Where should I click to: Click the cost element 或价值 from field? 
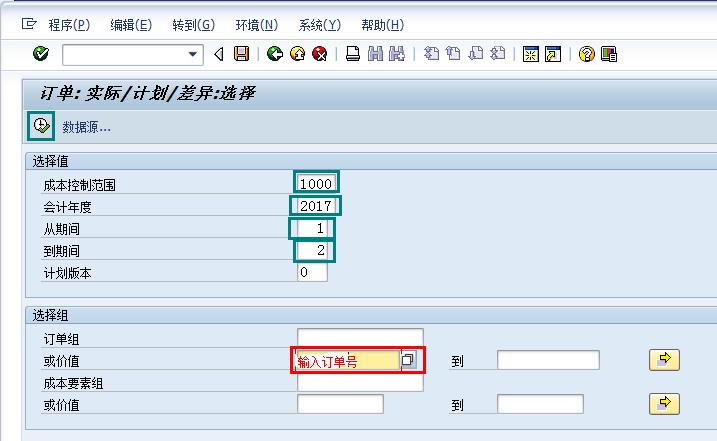coord(340,404)
